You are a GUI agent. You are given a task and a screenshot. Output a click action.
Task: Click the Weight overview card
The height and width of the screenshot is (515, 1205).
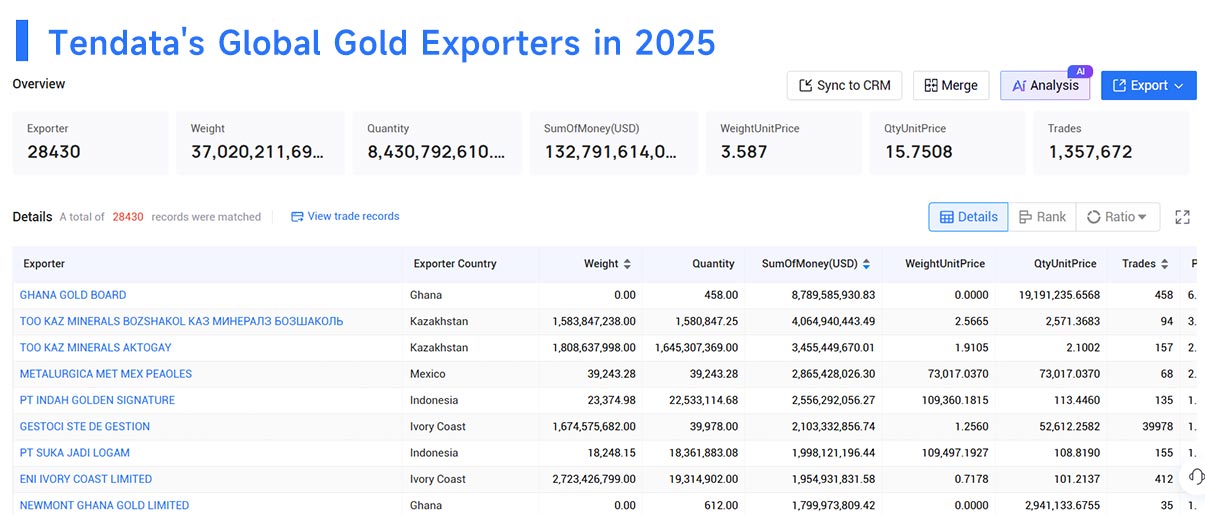coord(260,142)
